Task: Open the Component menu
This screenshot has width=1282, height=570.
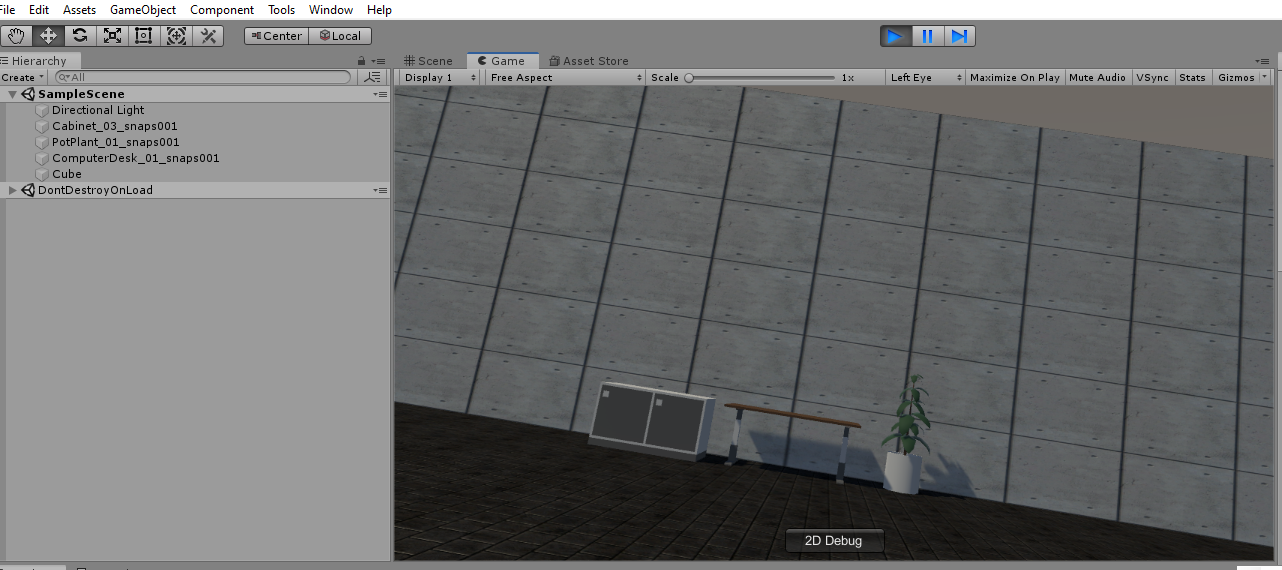Action: (222, 10)
